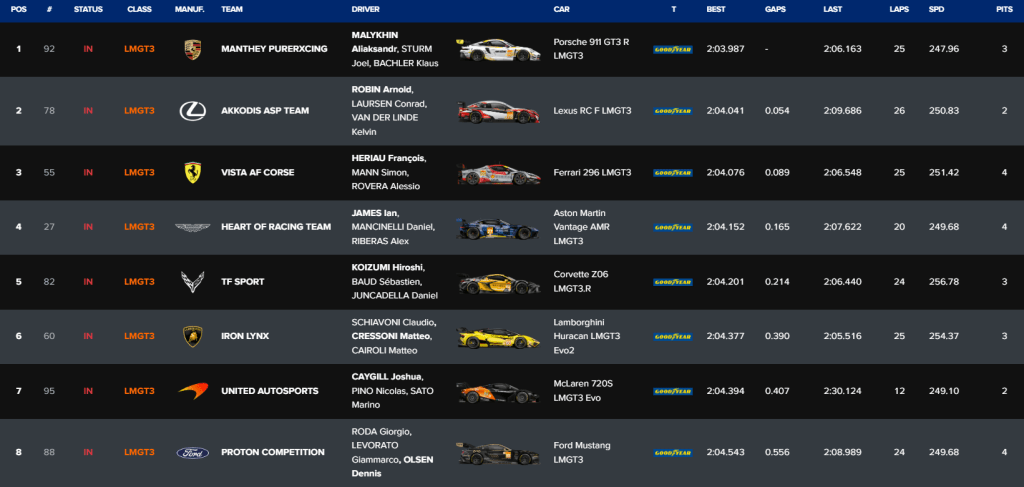Click the last lap time 2:30.124

(842, 391)
